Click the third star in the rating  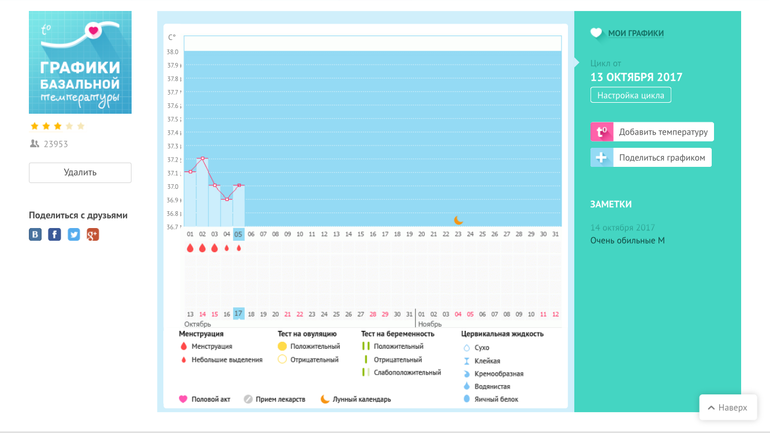58,127
